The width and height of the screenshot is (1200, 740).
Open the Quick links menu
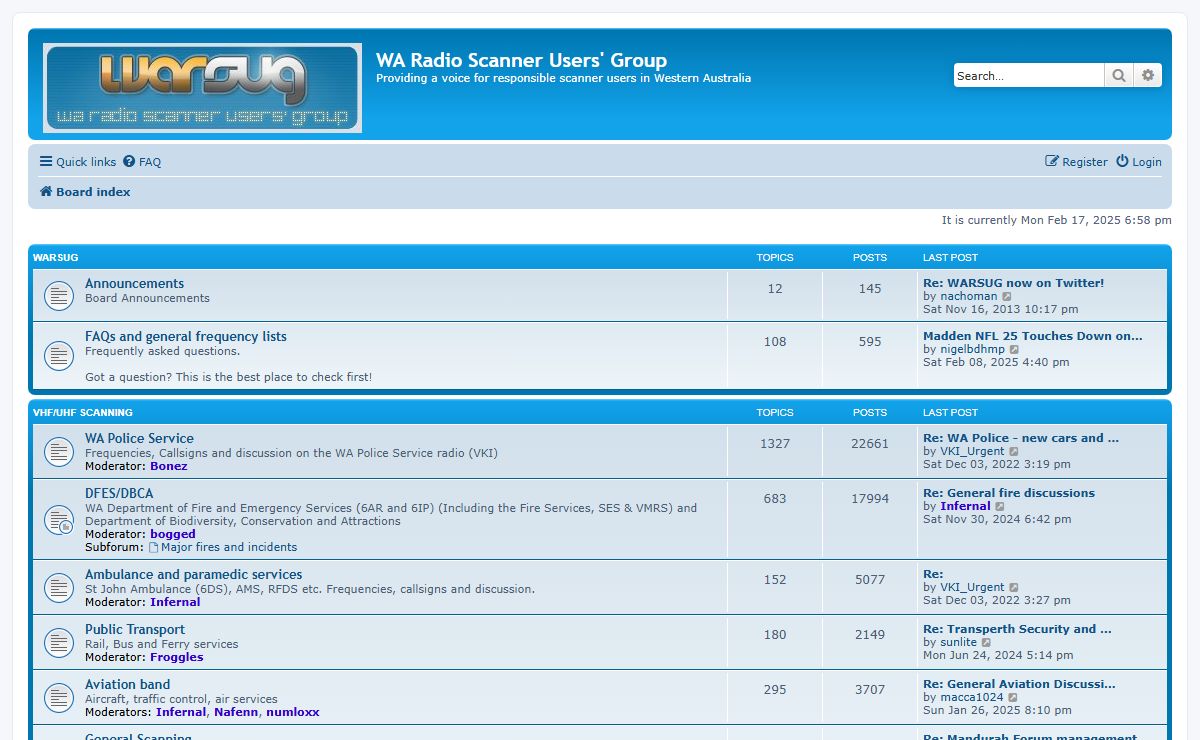pos(78,162)
